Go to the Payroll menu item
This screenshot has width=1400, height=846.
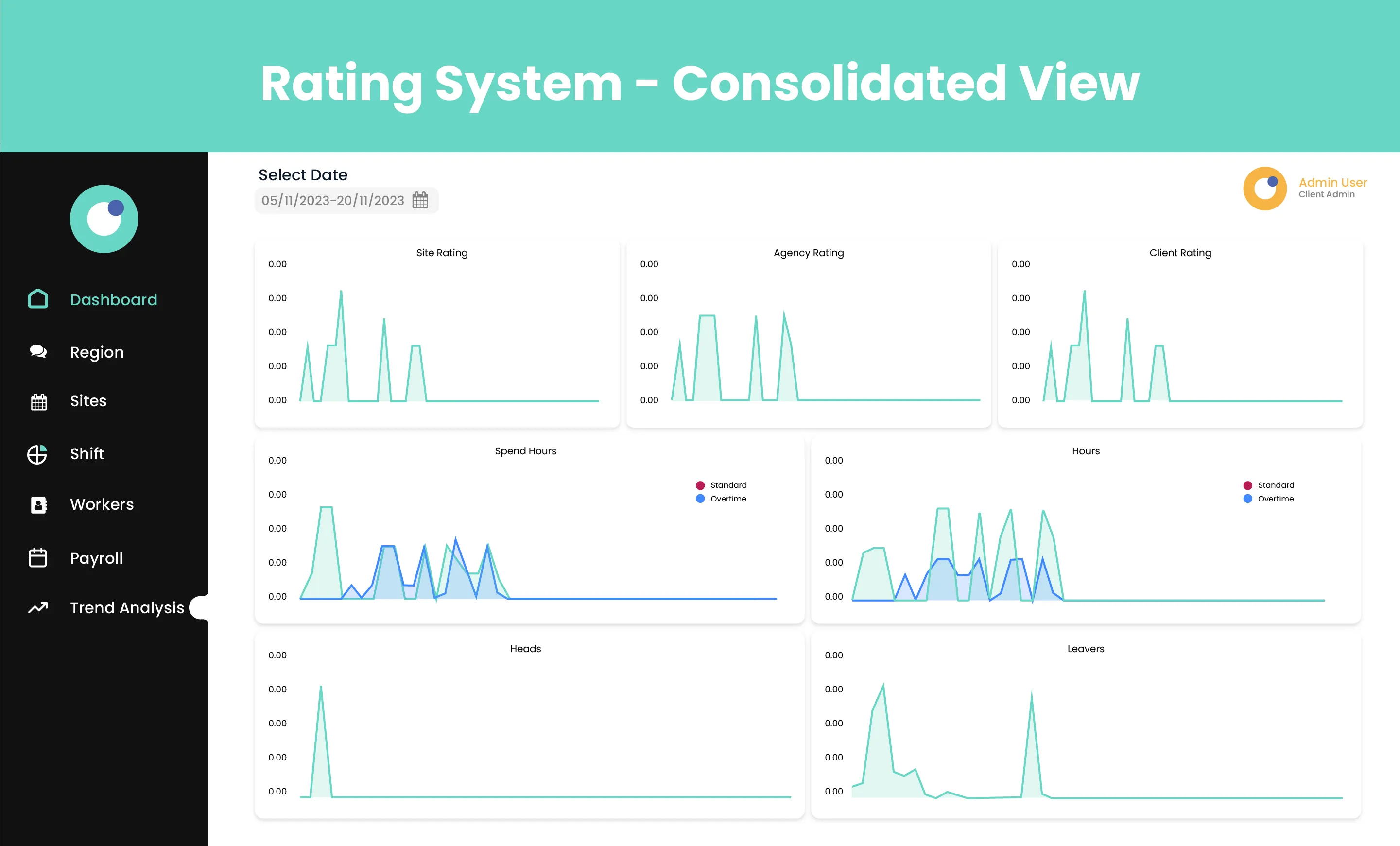pyautogui.click(x=96, y=558)
